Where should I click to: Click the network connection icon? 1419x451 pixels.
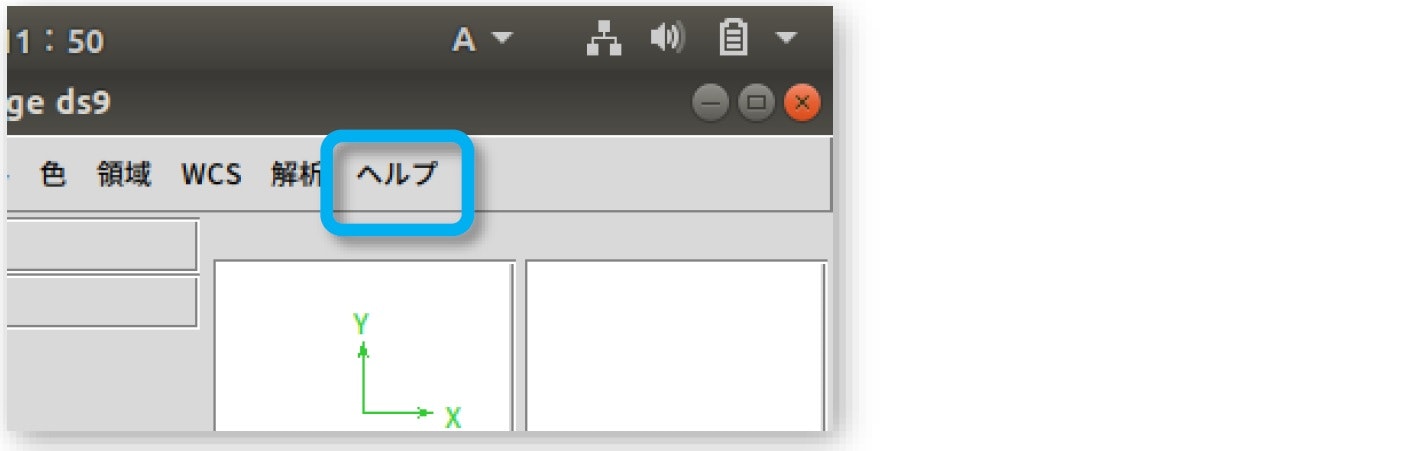click(604, 40)
